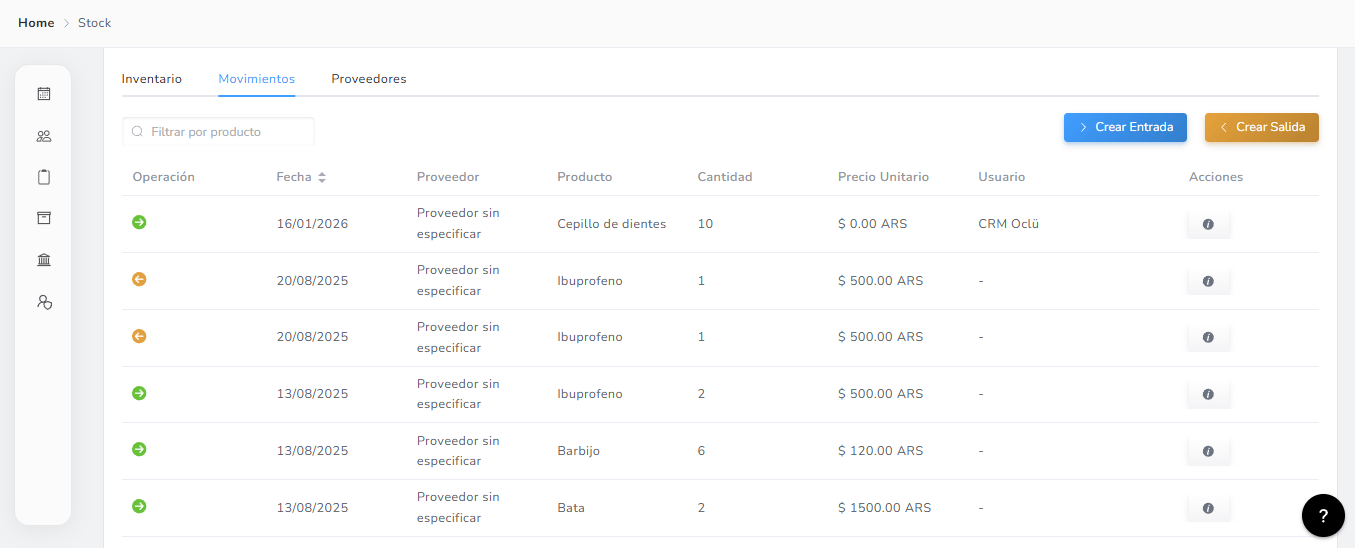
Task: Open the stock archive box icon in sidebar
Action: [x=44, y=218]
